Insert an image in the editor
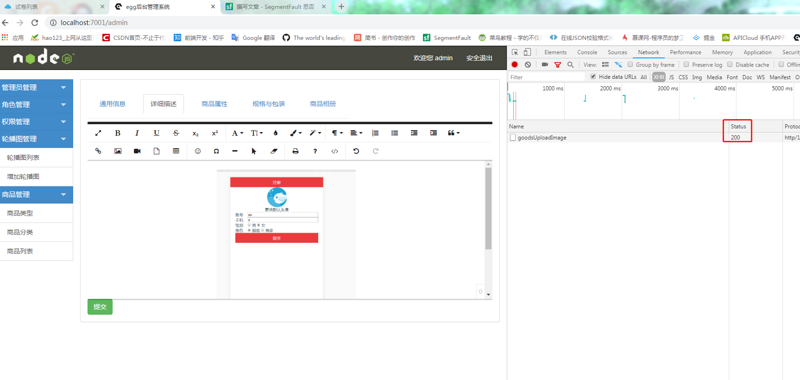The image size is (800, 380). pyautogui.click(x=118, y=151)
